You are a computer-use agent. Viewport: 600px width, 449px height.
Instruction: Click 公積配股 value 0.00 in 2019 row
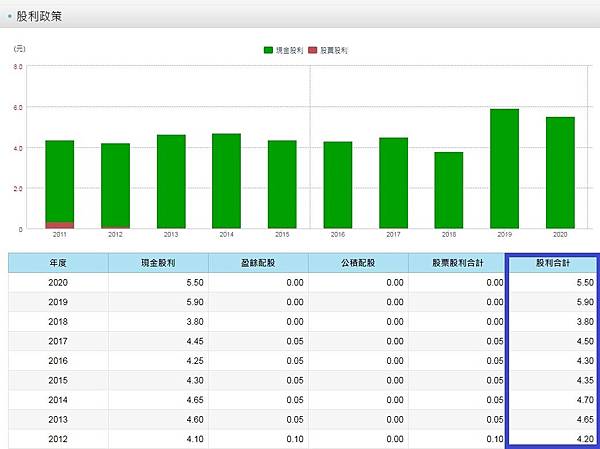click(x=395, y=302)
